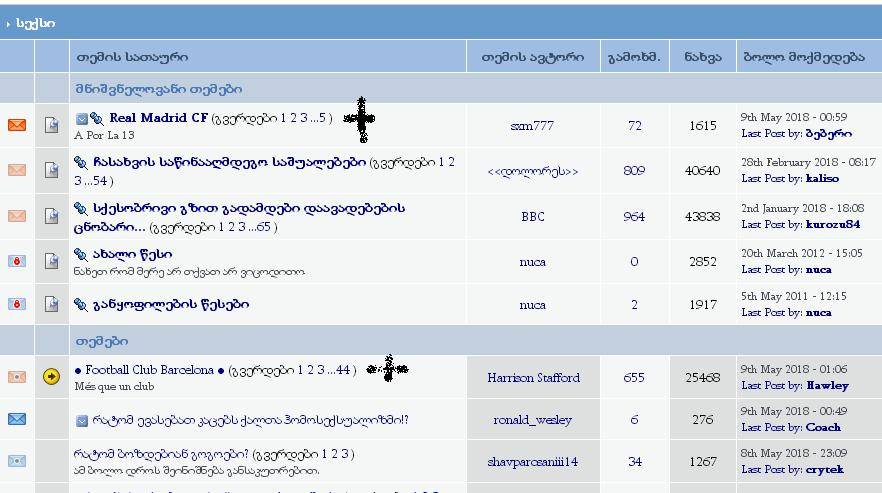Open the topic started by shavparosaniii14
The image size is (882, 493).
(161, 454)
